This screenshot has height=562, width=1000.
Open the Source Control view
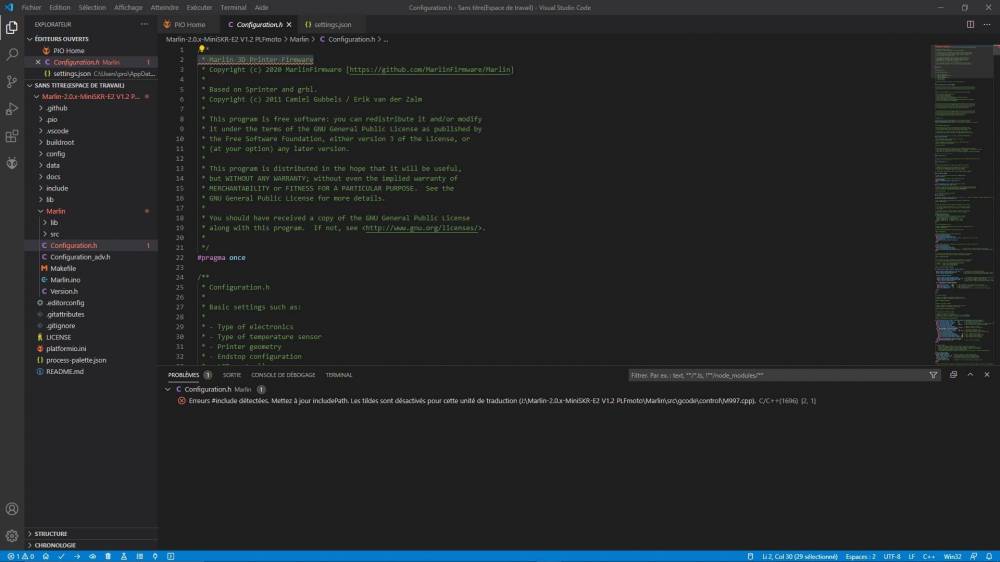click(x=11, y=82)
